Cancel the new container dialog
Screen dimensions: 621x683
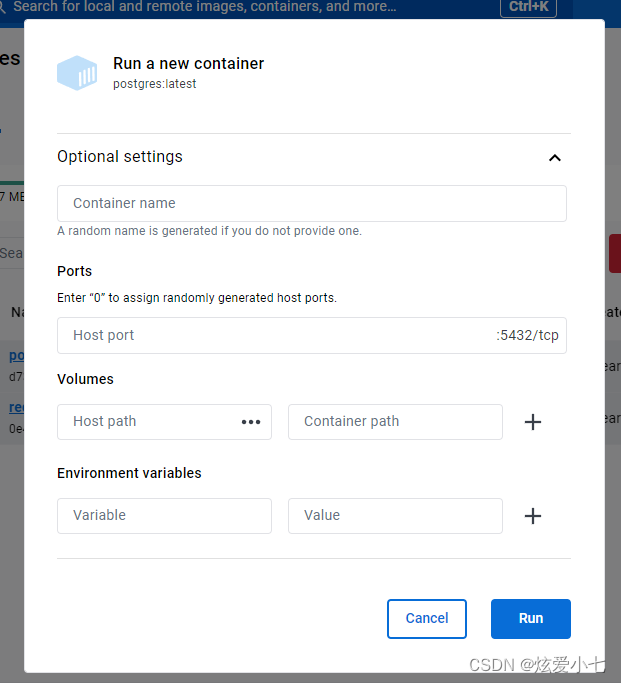click(427, 619)
